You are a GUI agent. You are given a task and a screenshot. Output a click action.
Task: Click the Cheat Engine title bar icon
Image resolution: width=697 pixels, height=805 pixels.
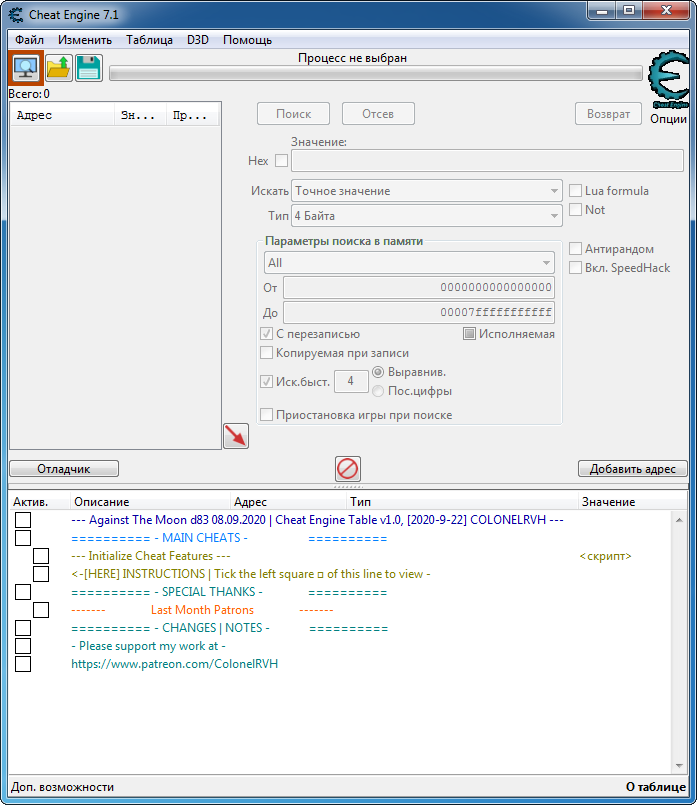(16, 14)
